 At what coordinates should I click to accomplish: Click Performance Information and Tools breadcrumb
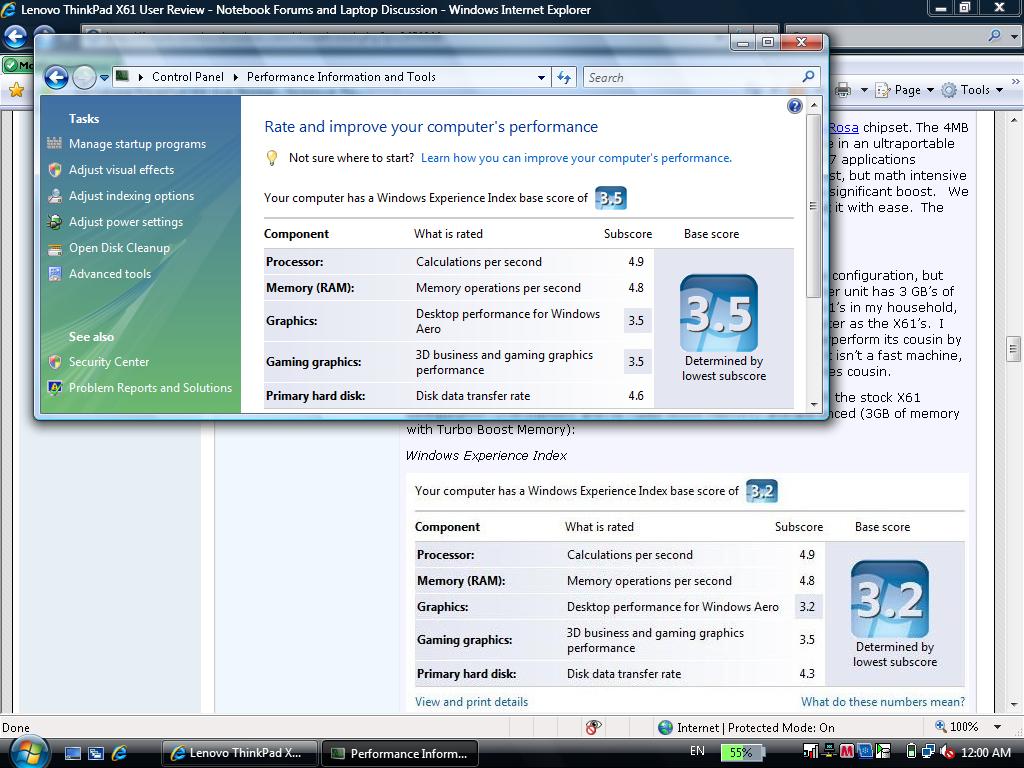tap(341, 77)
